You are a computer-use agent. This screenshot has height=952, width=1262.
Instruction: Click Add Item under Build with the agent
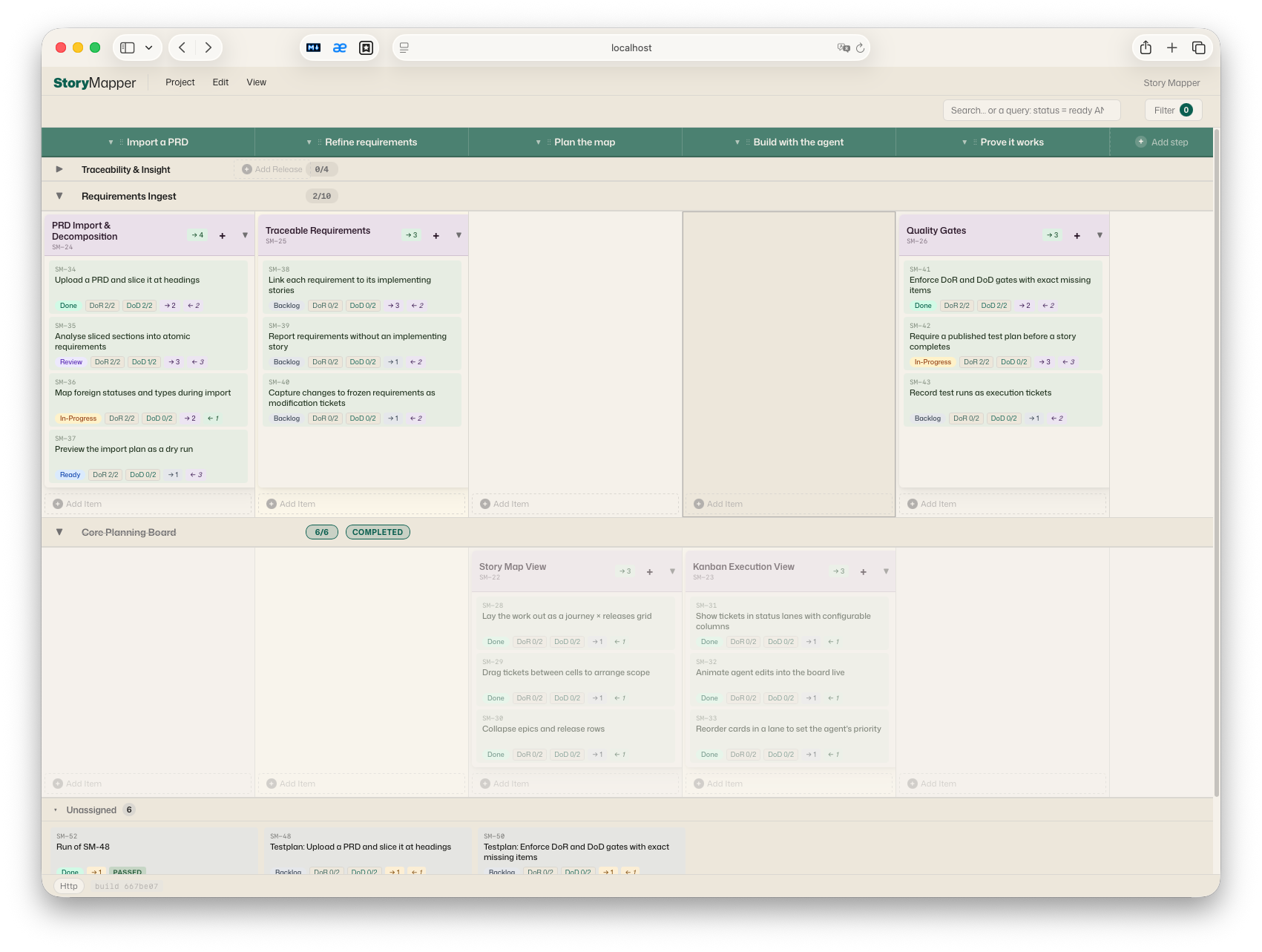(789, 504)
